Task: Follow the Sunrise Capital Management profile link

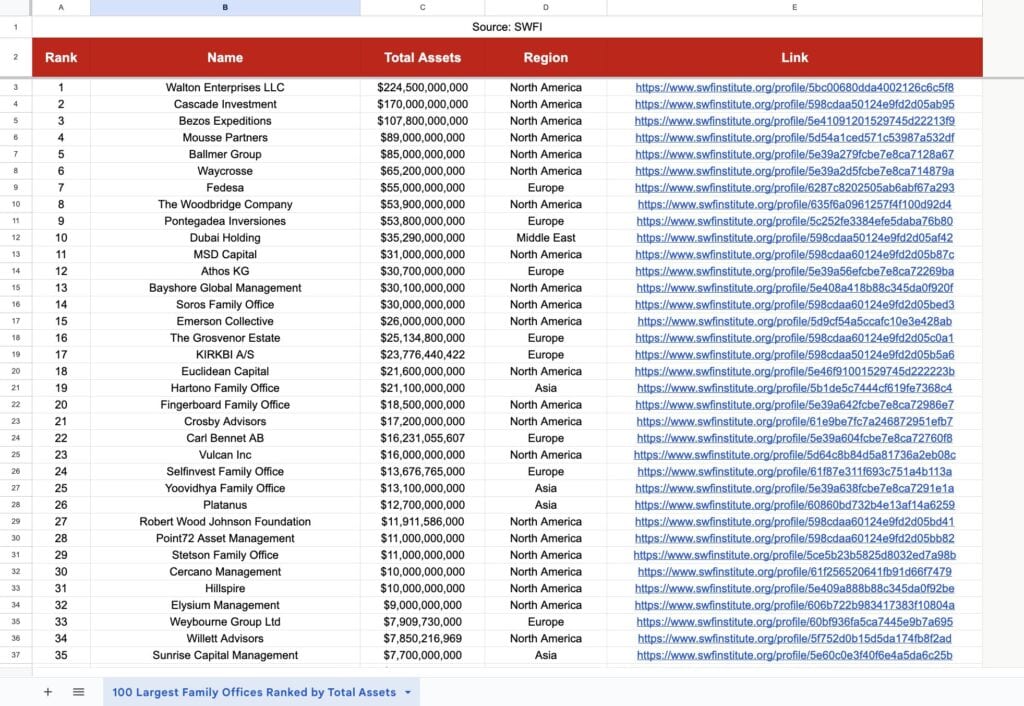Action: 794,656
